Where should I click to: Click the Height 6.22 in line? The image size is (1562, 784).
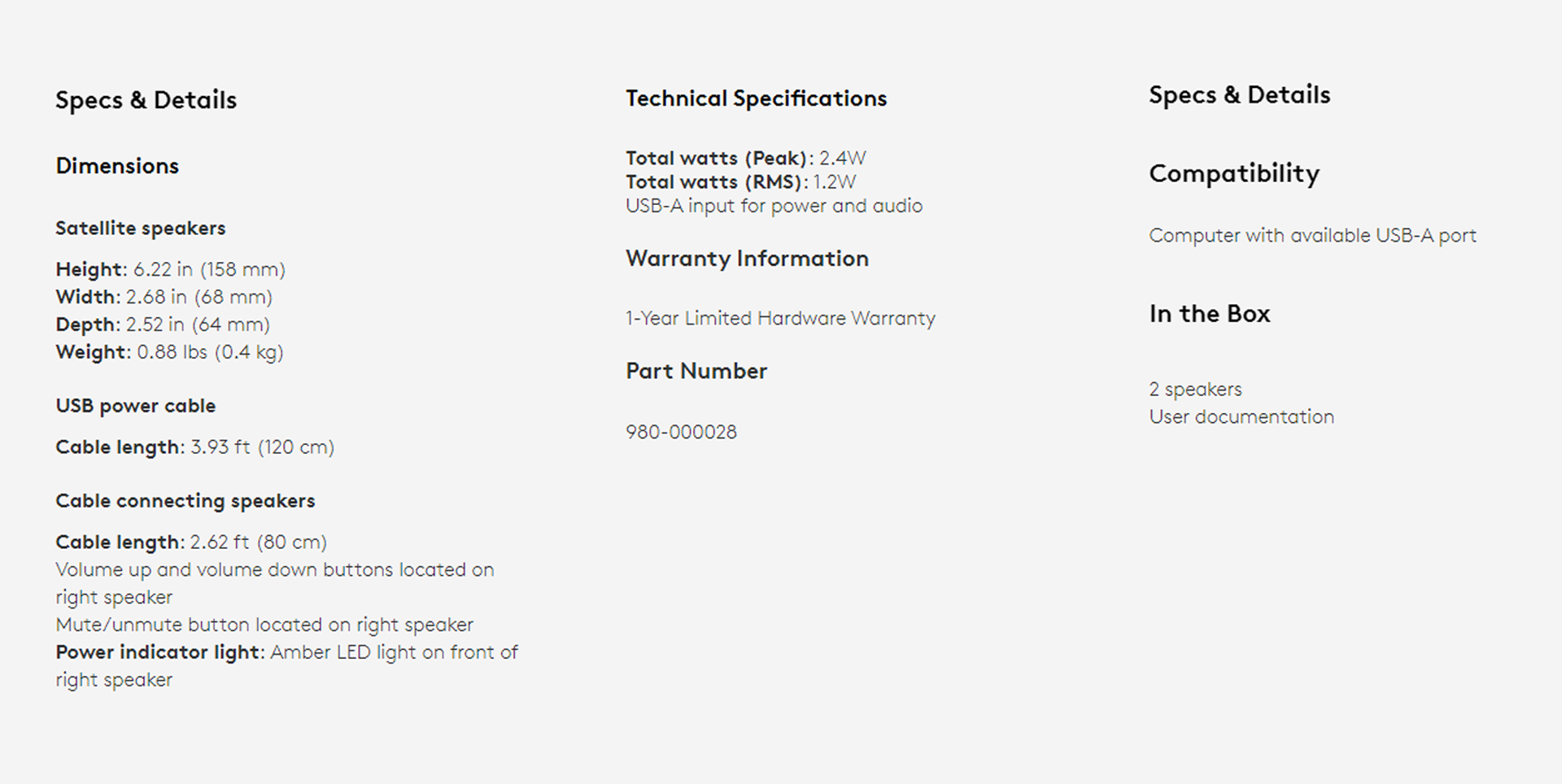point(170,269)
